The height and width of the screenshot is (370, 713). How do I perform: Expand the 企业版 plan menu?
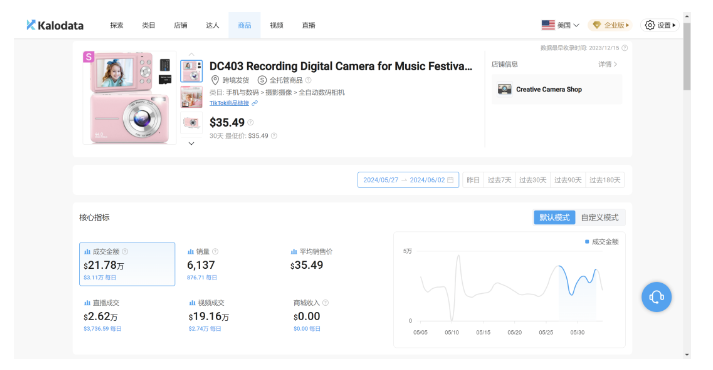tap(610, 25)
